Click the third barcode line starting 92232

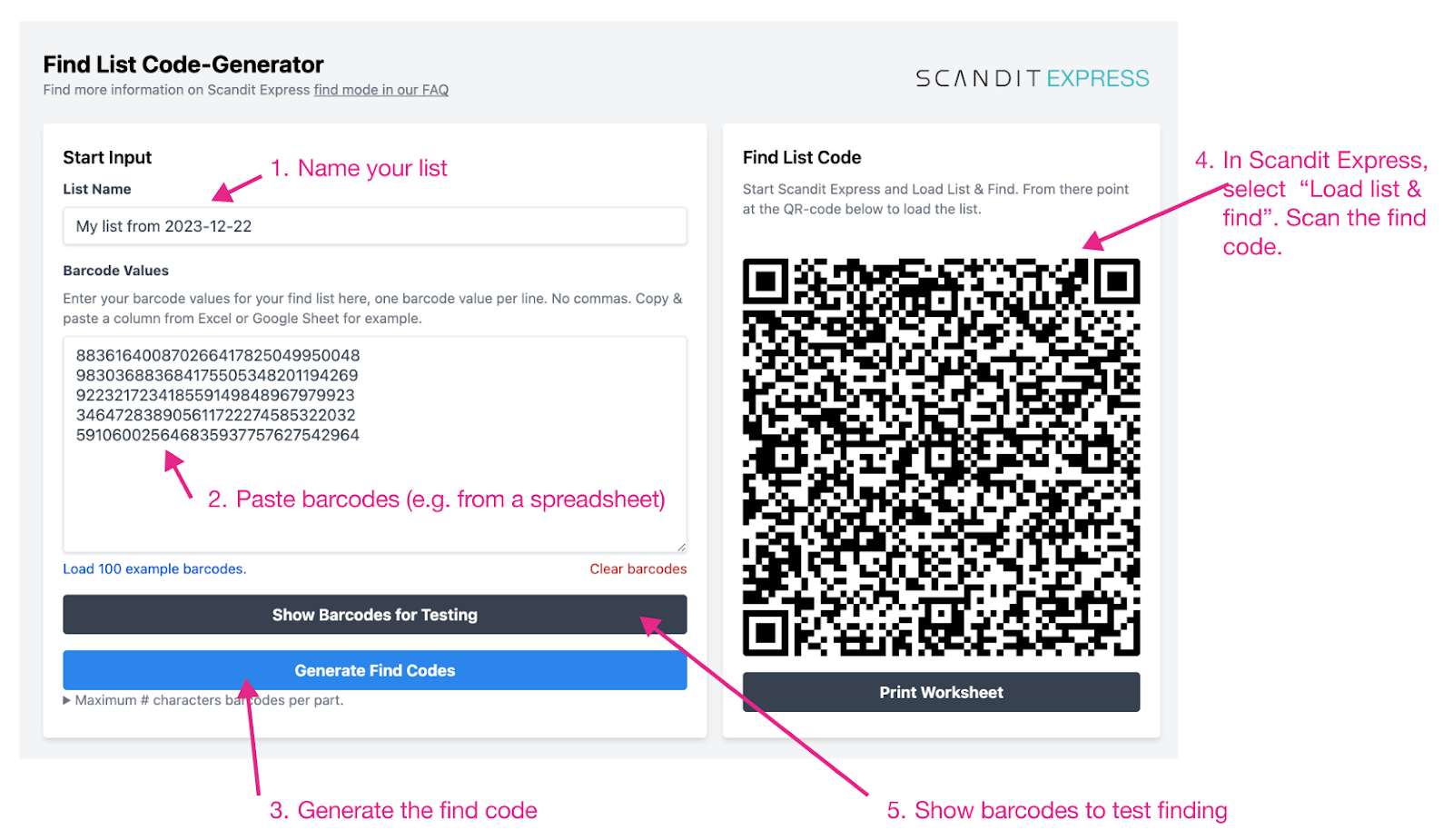[x=215, y=395]
